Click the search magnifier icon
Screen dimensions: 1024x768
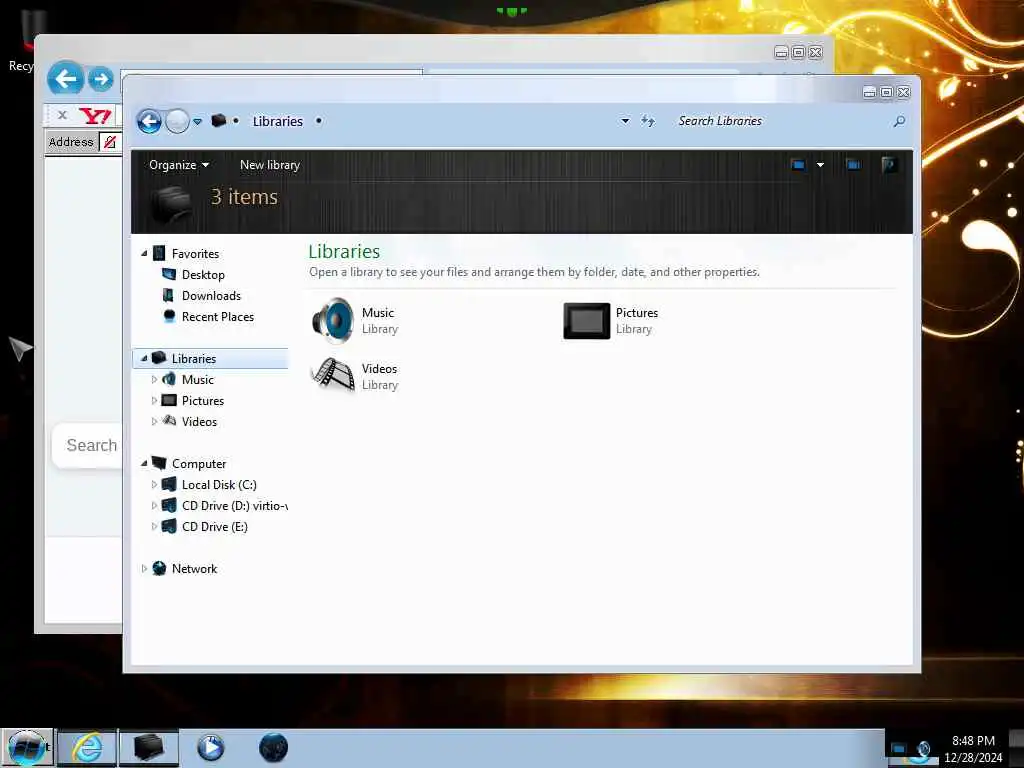pos(899,121)
